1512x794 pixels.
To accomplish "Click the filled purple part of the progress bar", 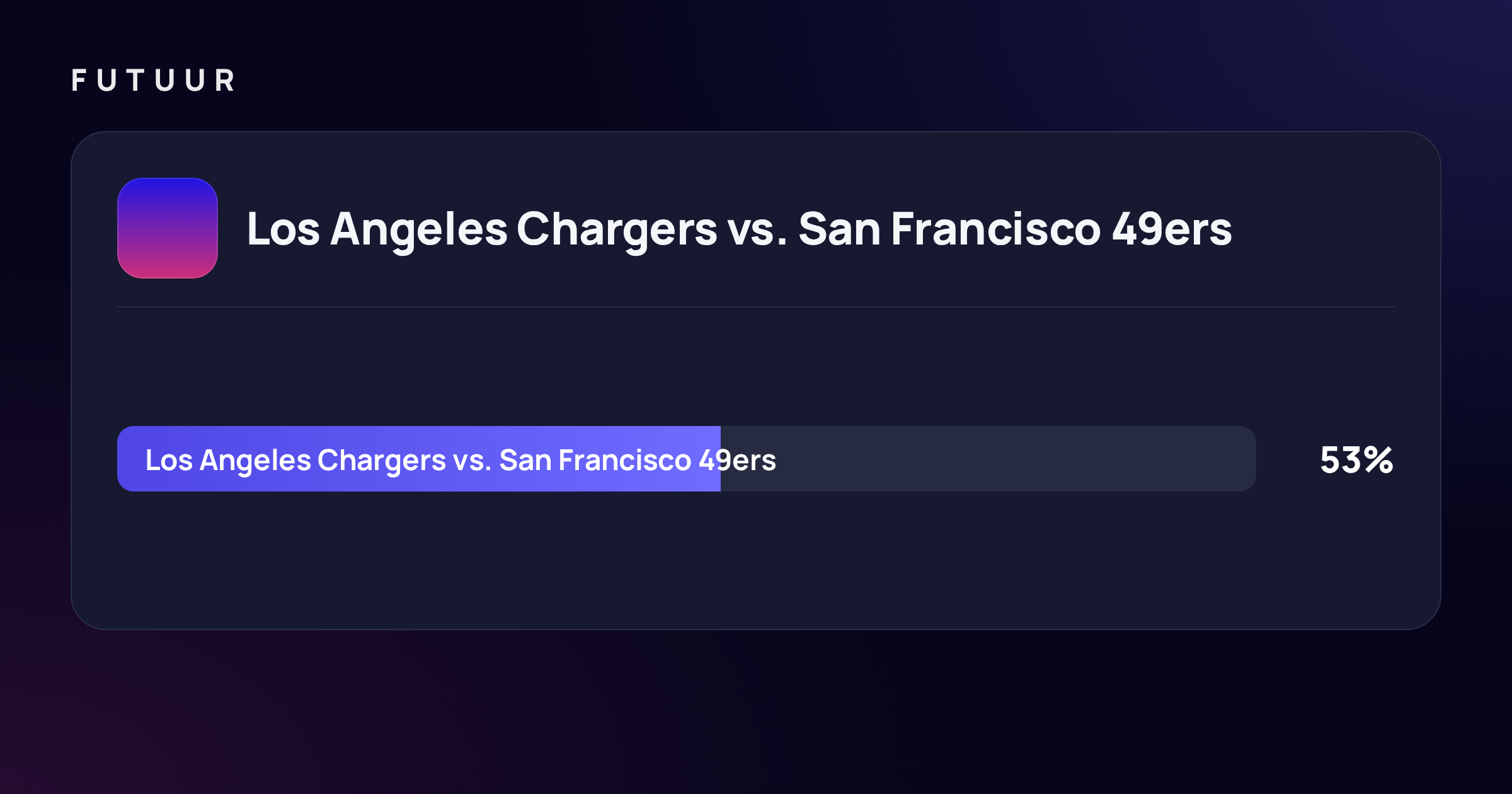I will (419, 459).
